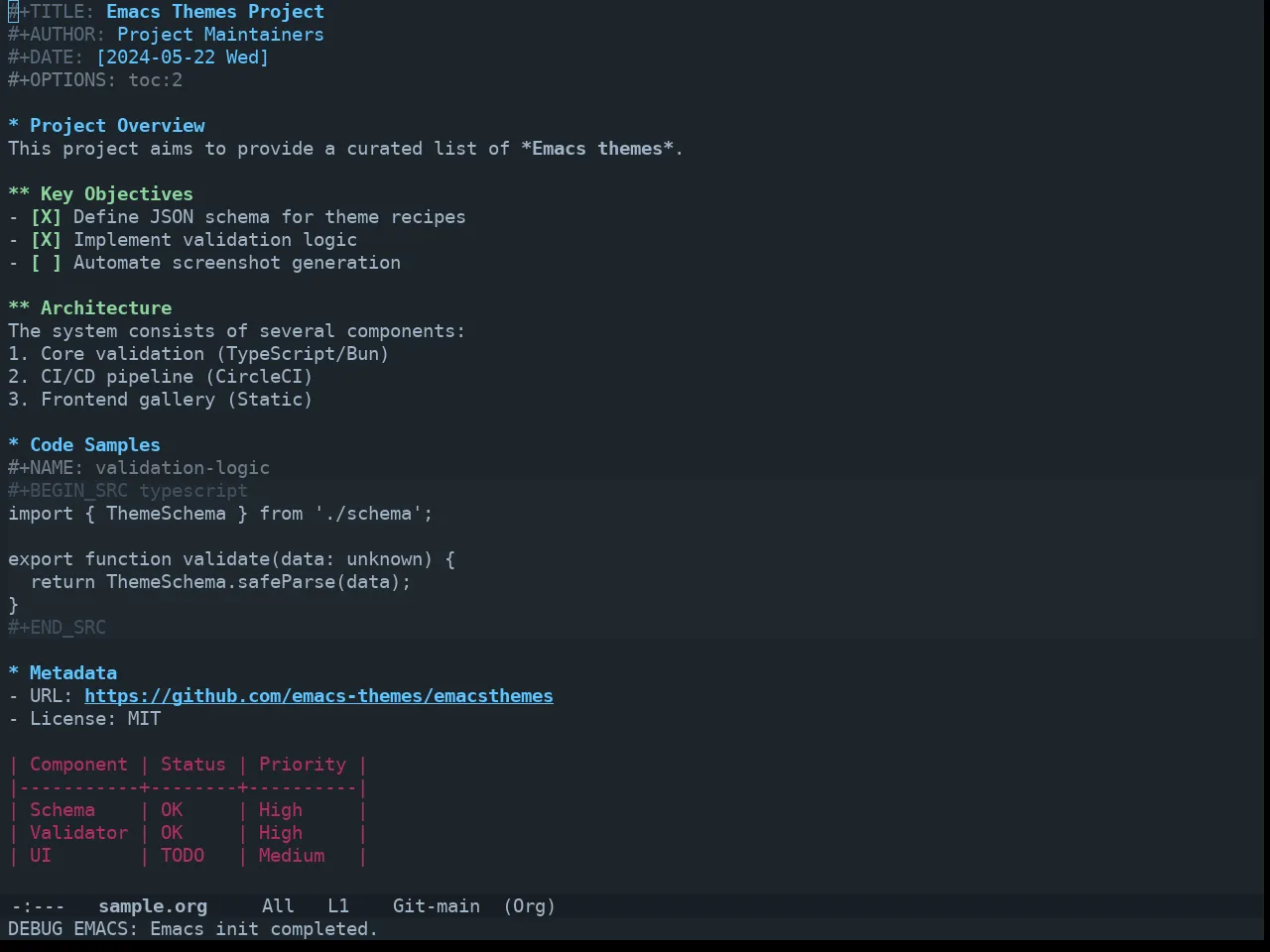Screen dimensions: 1270x952
Task: Toggle the Define JSON schema checkbox
Action: click(x=46, y=217)
